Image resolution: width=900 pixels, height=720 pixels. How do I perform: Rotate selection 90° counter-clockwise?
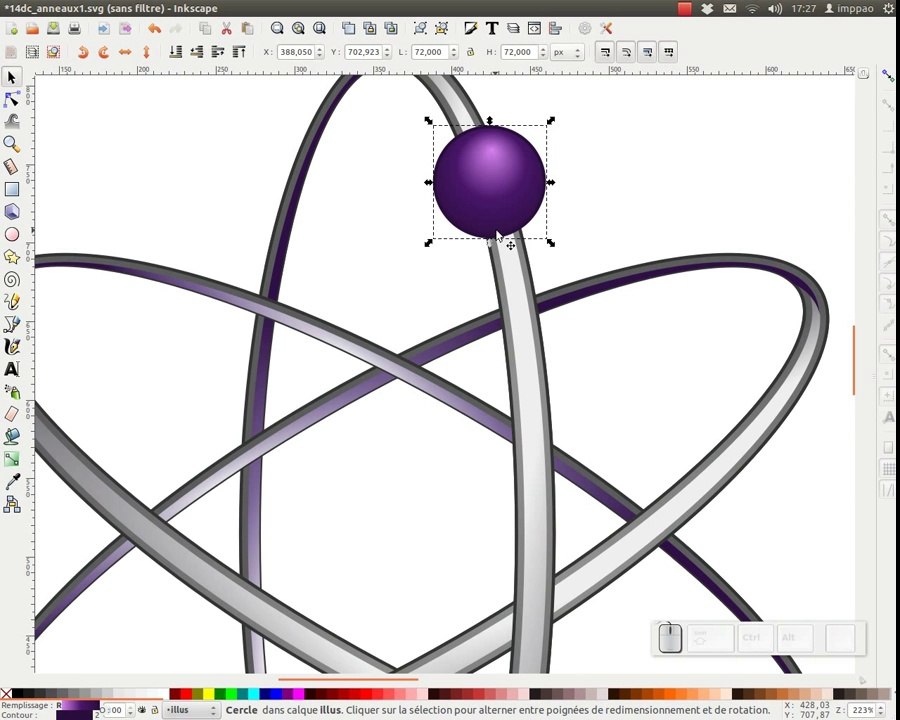click(82, 52)
